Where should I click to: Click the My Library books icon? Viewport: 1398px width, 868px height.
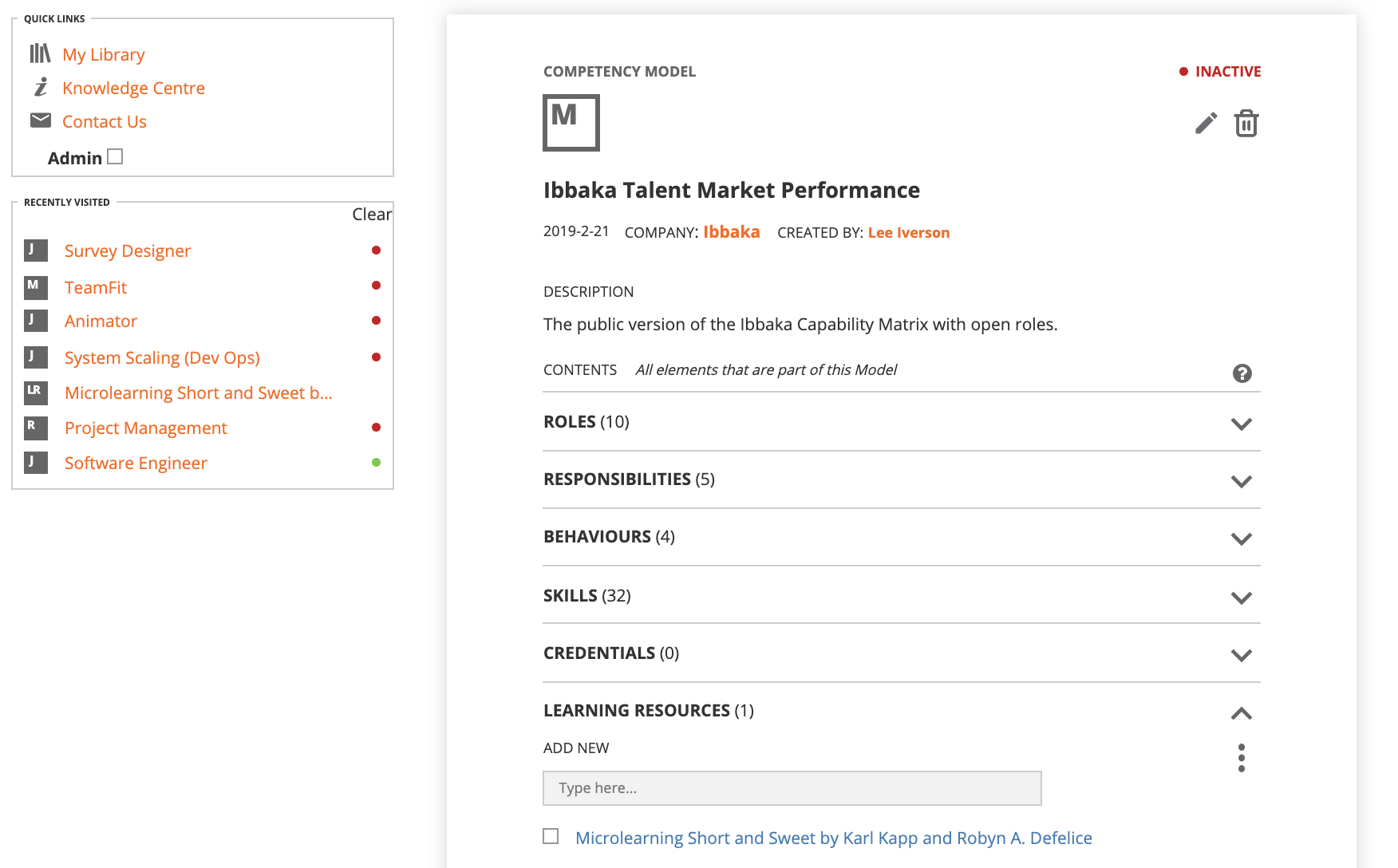coord(41,53)
